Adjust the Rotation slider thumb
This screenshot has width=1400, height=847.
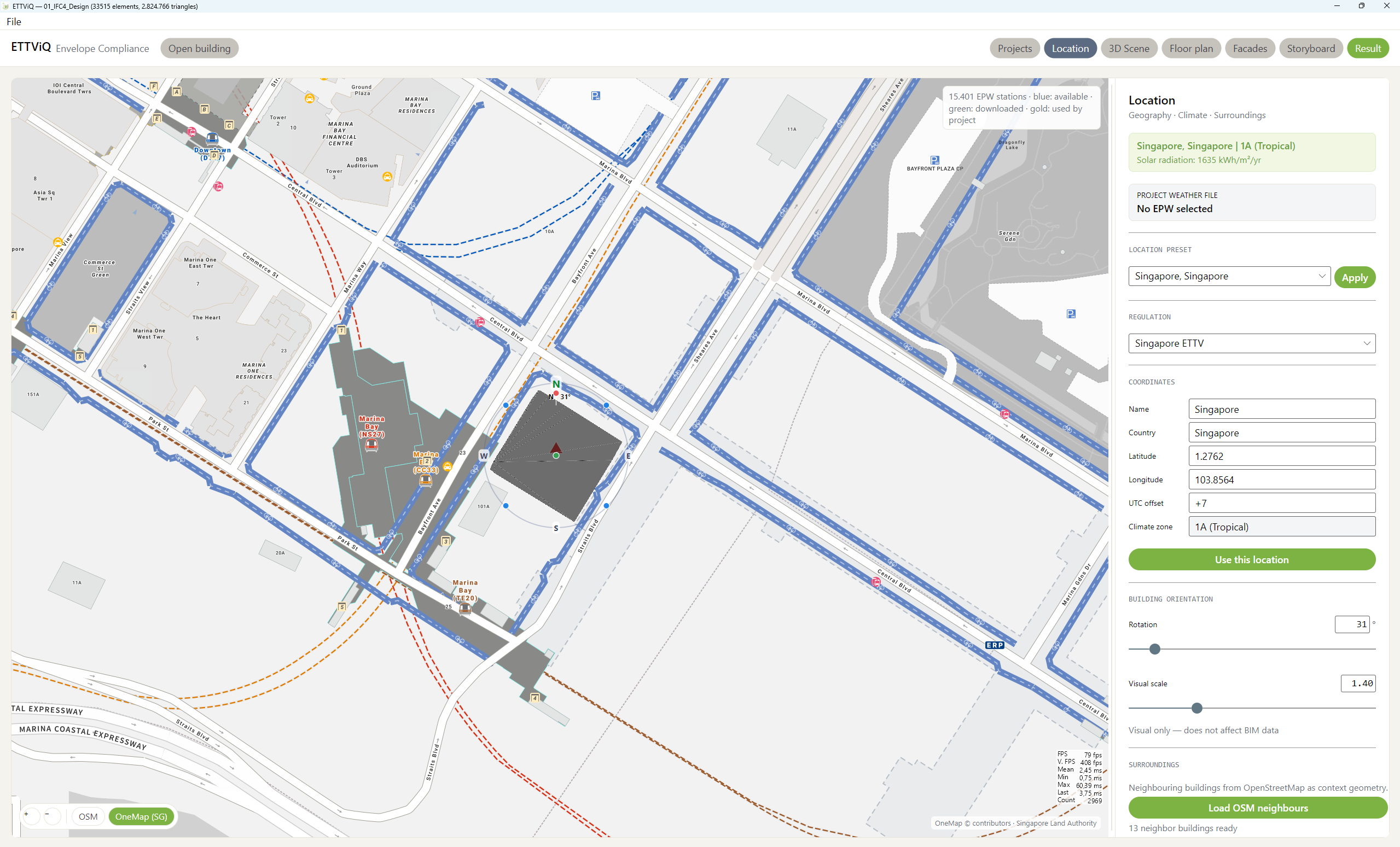click(x=1154, y=649)
